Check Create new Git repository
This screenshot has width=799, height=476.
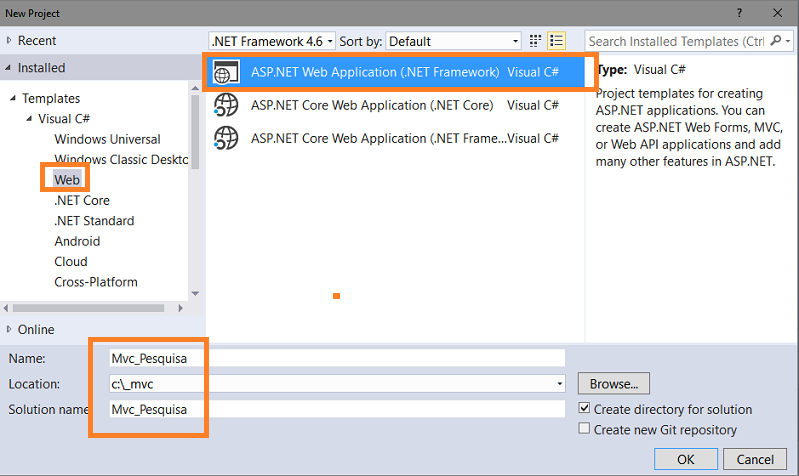pyautogui.click(x=584, y=428)
